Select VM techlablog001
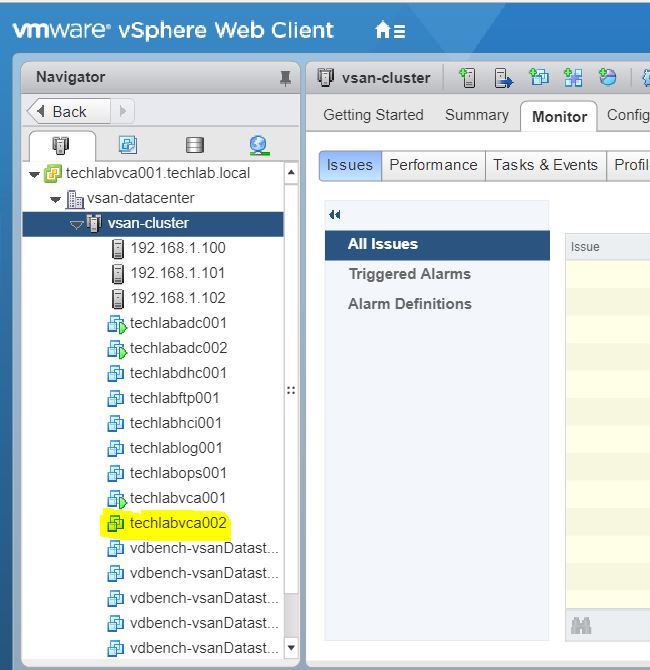The width and height of the screenshot is (650, 670). point(176,448)
